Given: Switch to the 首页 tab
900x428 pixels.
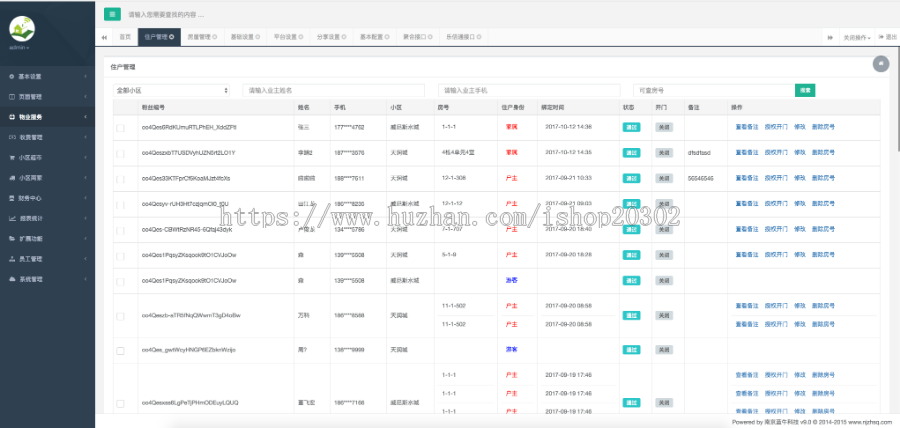Looking at the screenshot, I should tap(125, 37).
